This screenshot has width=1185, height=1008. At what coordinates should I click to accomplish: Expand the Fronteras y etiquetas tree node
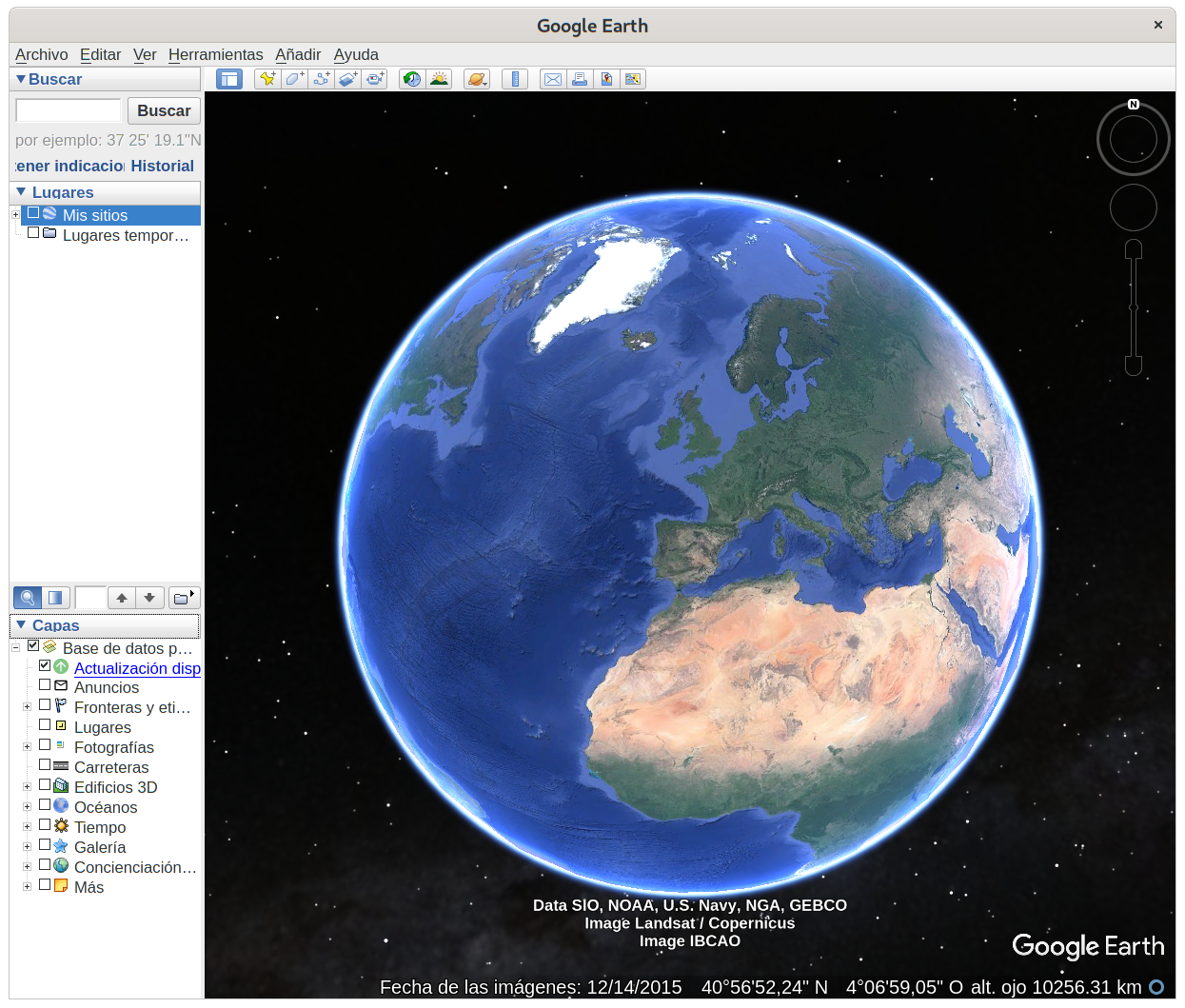pos(27,707)
